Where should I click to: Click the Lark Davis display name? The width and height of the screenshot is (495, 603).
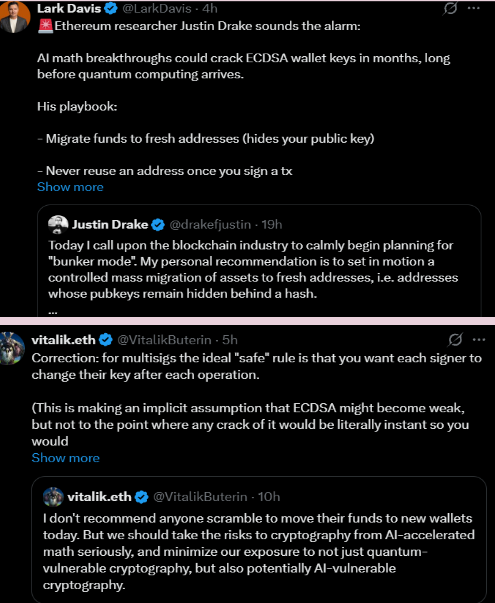(69, 8)
